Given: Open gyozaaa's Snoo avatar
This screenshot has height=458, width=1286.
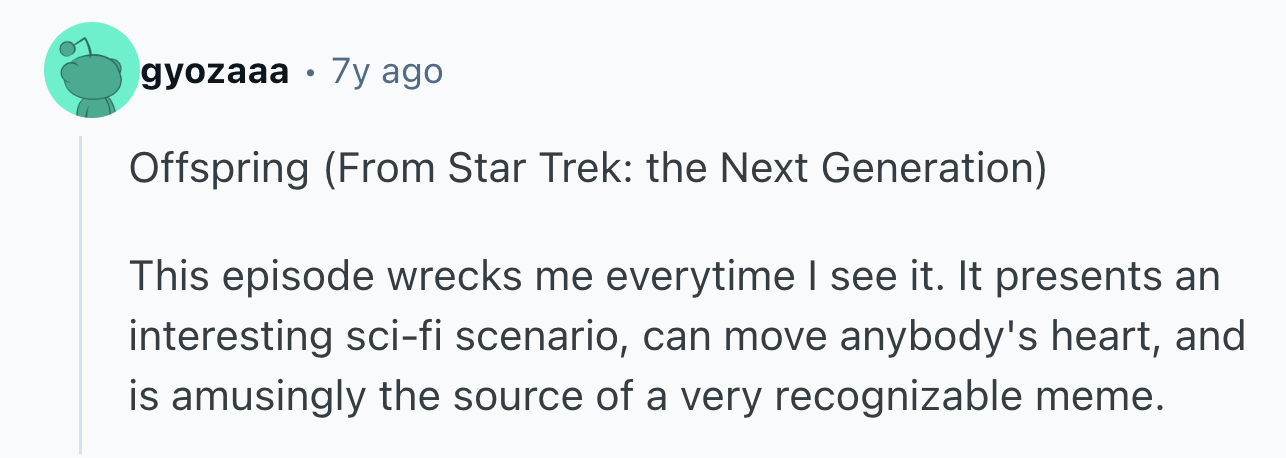Looking at the screenshot, I should tap(91, 72).
